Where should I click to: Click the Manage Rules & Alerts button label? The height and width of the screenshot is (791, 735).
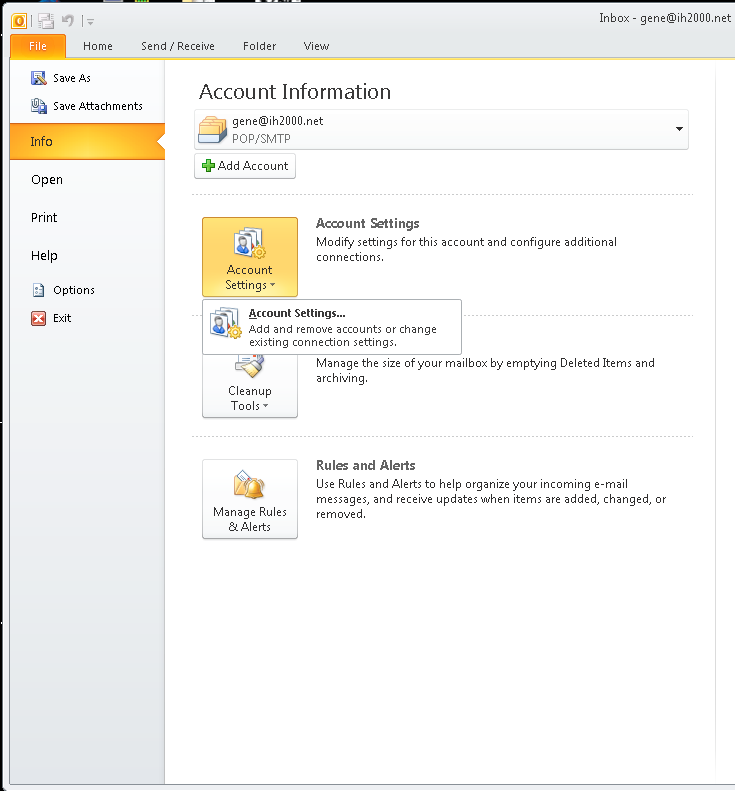pos(250,519)
